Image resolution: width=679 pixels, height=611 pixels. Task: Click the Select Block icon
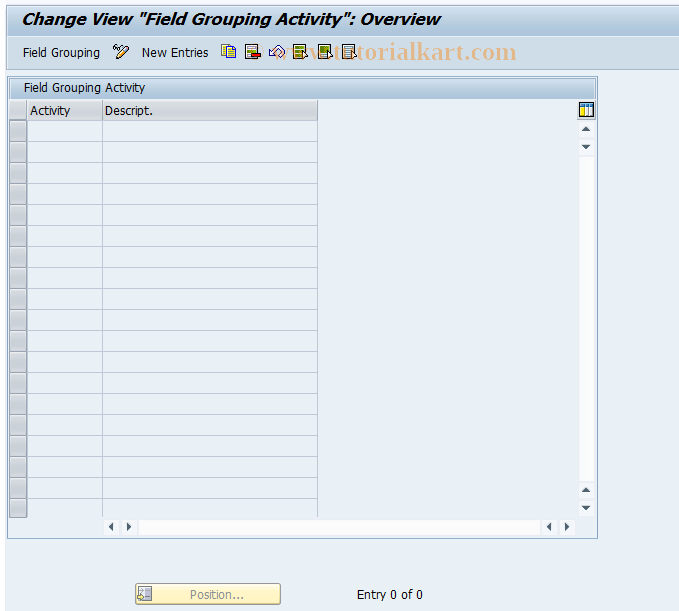(324, 52)
